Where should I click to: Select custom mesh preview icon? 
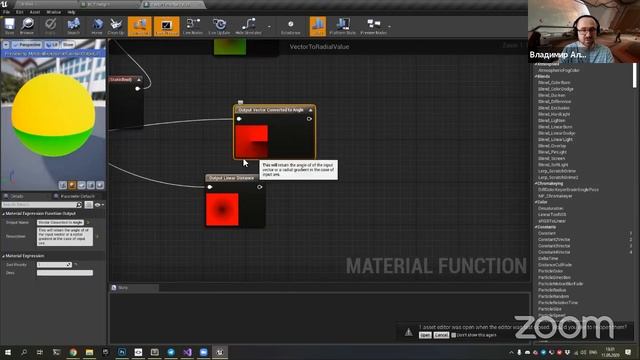100,185
